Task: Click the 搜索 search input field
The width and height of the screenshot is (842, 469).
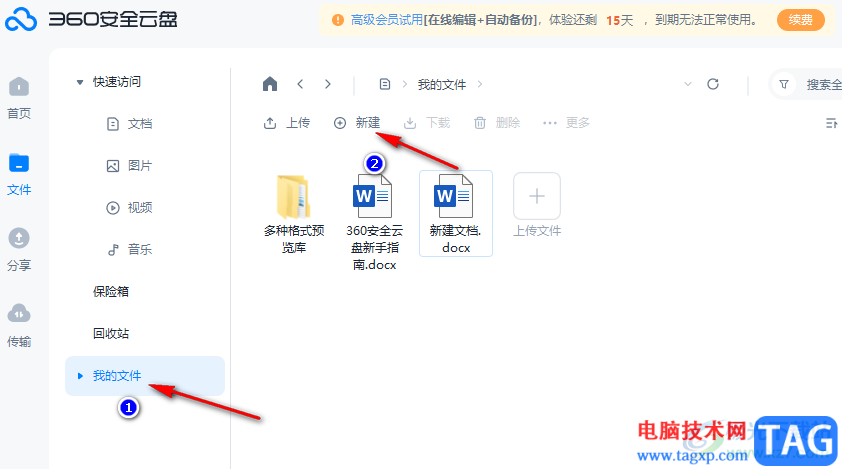Action: click(x=823, y=84)
